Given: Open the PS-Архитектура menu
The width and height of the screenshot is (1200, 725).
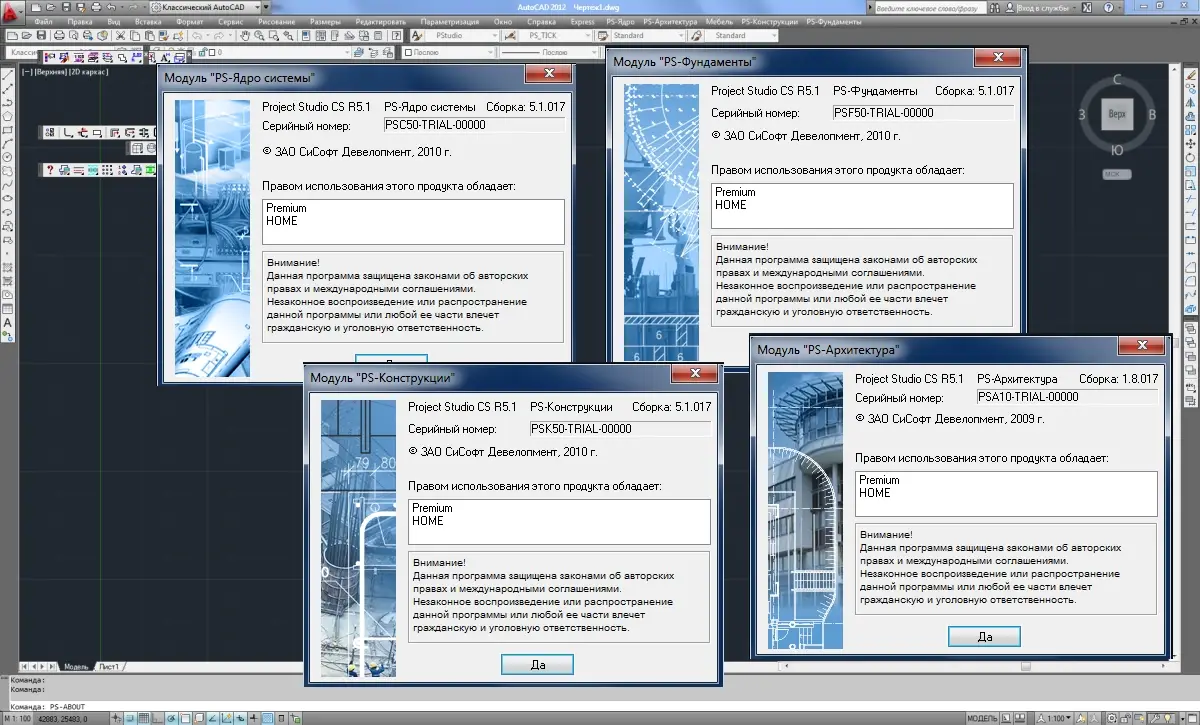Looking at the screenshot, I should coord(670,22).
